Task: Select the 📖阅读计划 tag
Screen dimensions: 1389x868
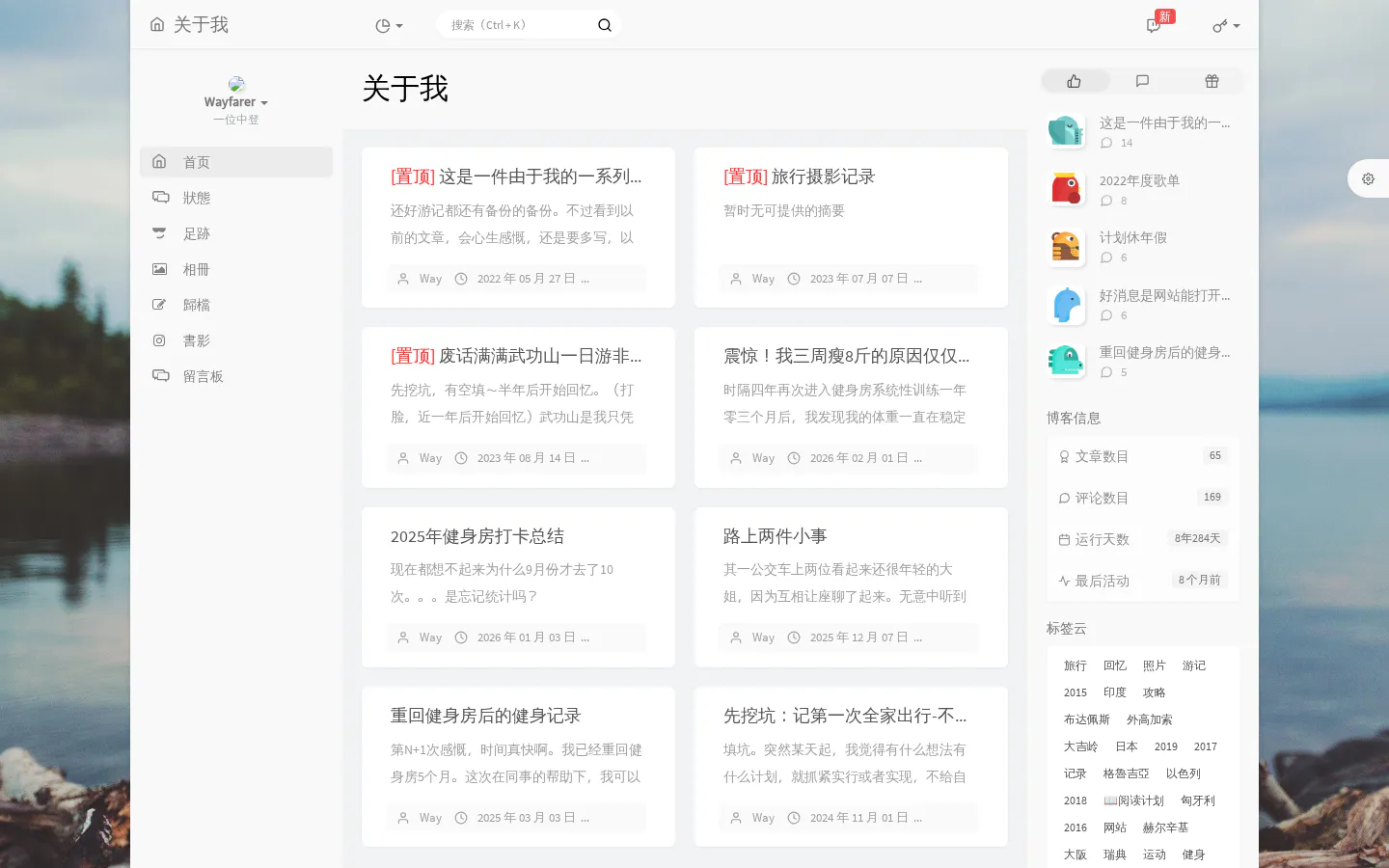Action: click(x=1134, y=800)
